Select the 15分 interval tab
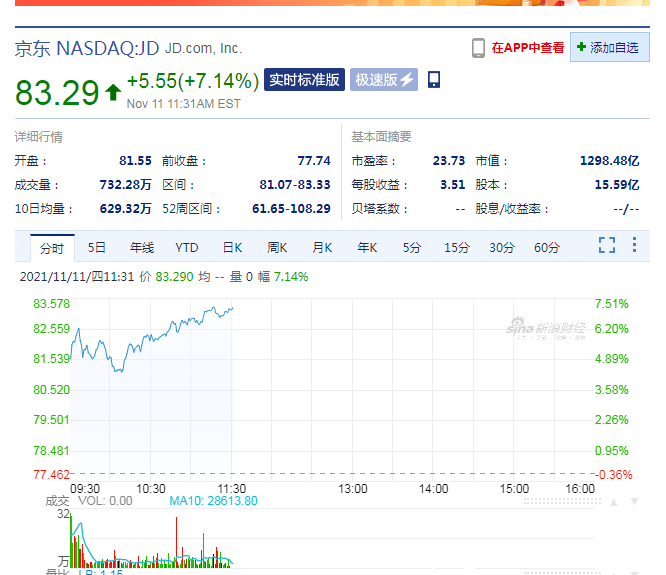Screen dimensions: 666x575 [457, 248]
